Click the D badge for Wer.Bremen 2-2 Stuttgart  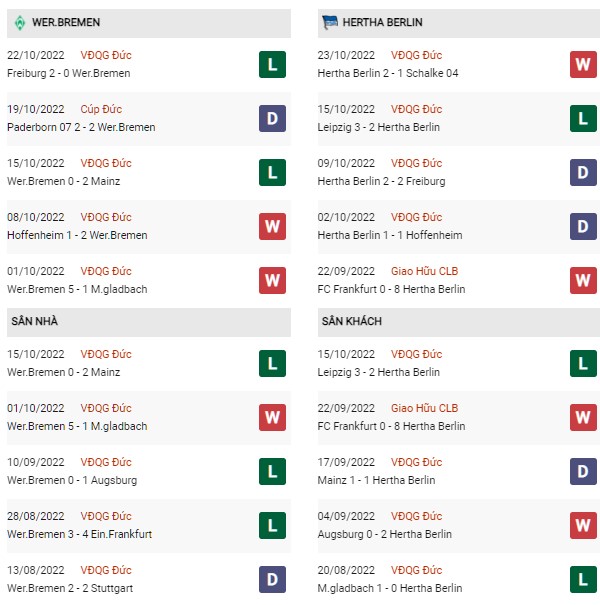tap(272, 580)
